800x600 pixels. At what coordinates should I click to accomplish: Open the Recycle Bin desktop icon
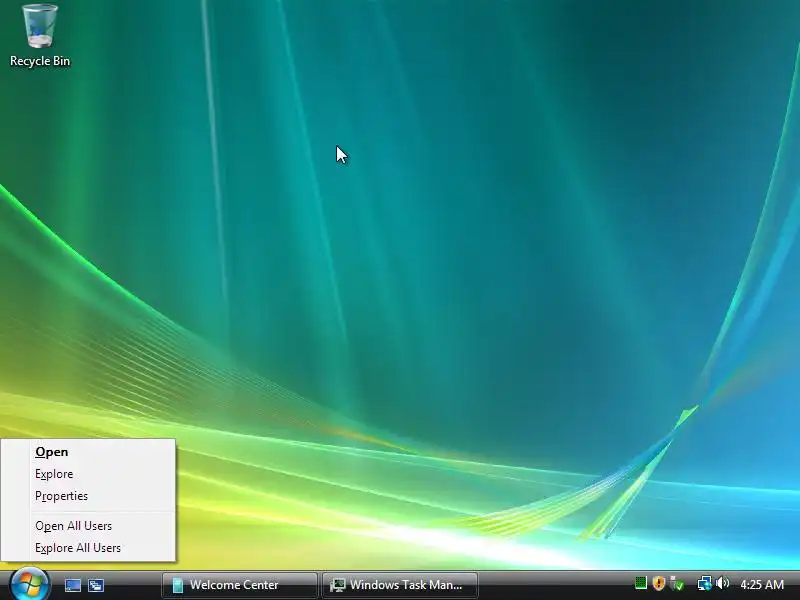pyautogui.click(x=40, y=35)
